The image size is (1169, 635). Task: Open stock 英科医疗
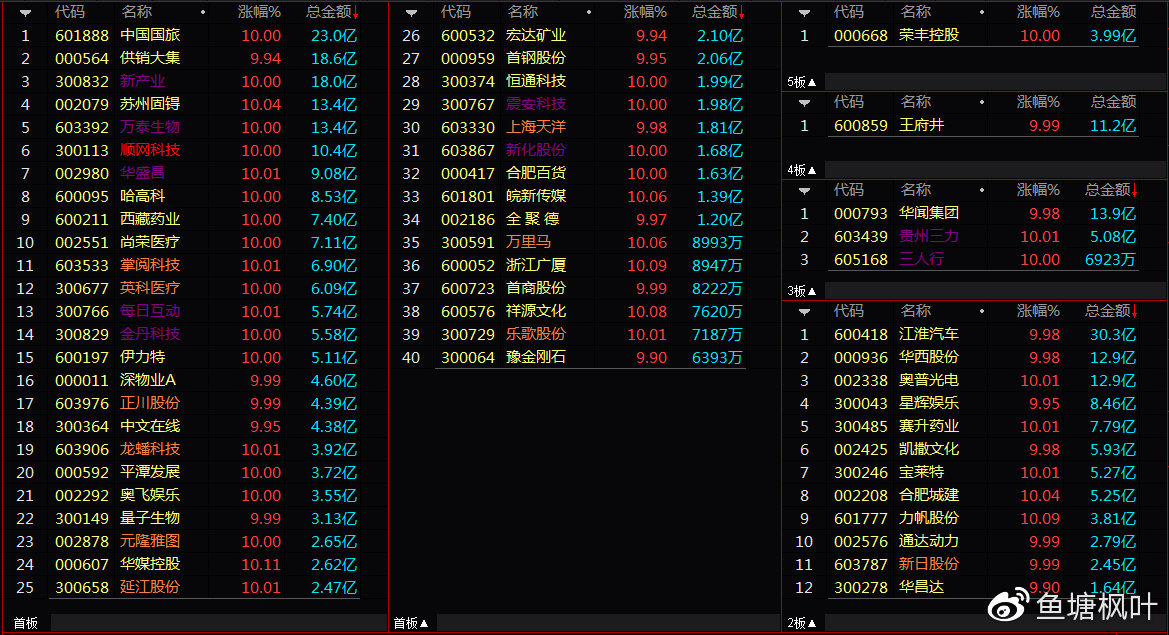151,288
